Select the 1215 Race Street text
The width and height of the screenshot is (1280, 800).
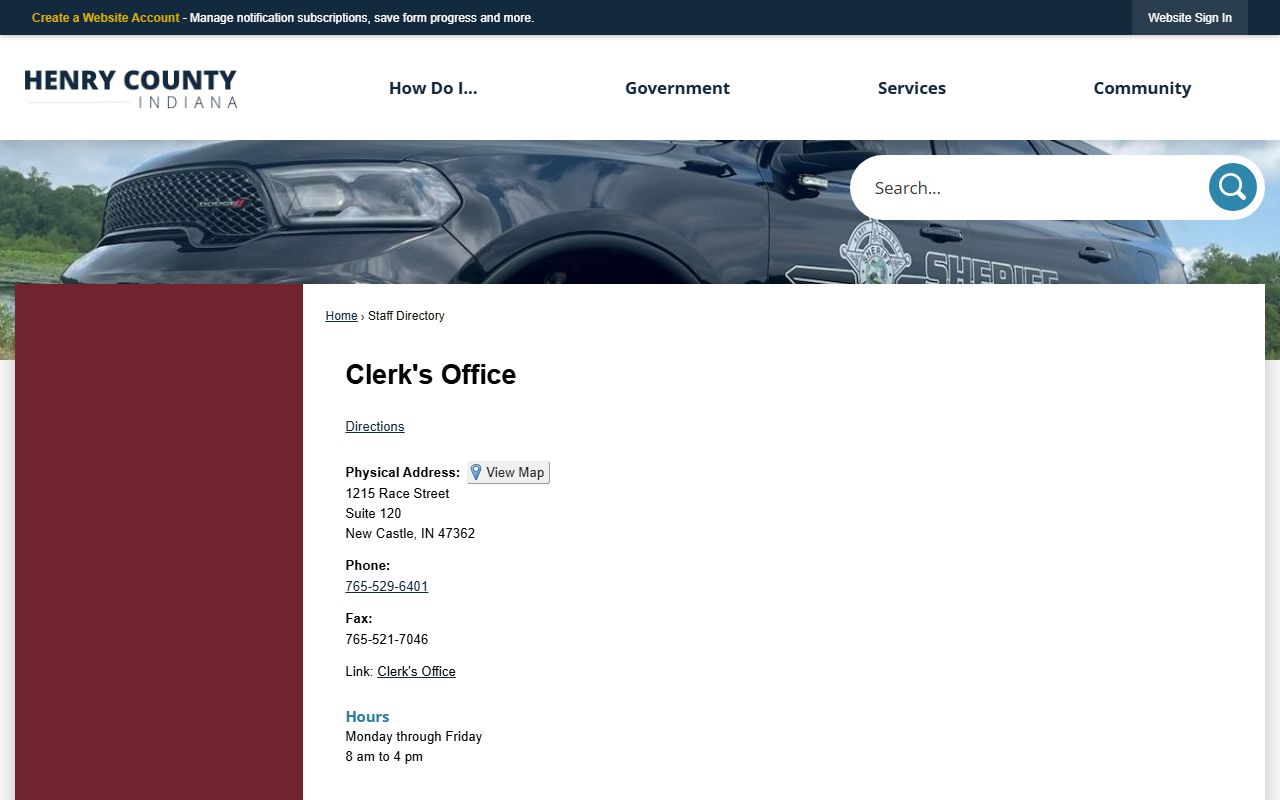click(397, 494)
